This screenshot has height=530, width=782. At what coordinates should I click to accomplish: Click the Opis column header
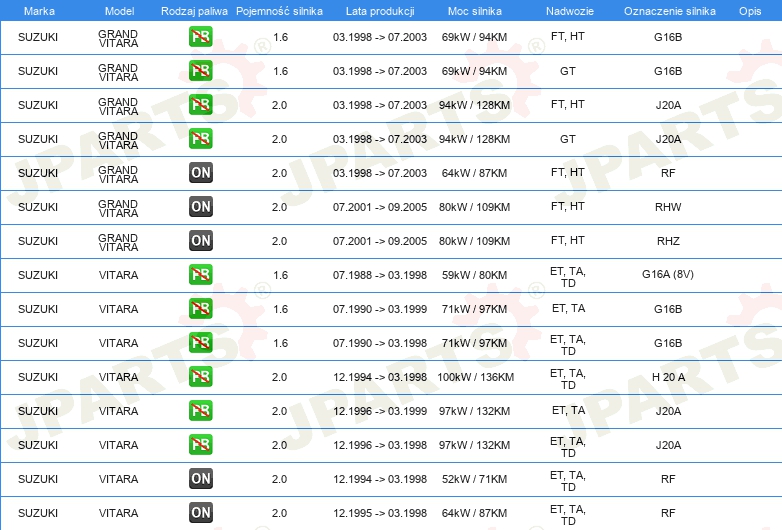point(749,10)
